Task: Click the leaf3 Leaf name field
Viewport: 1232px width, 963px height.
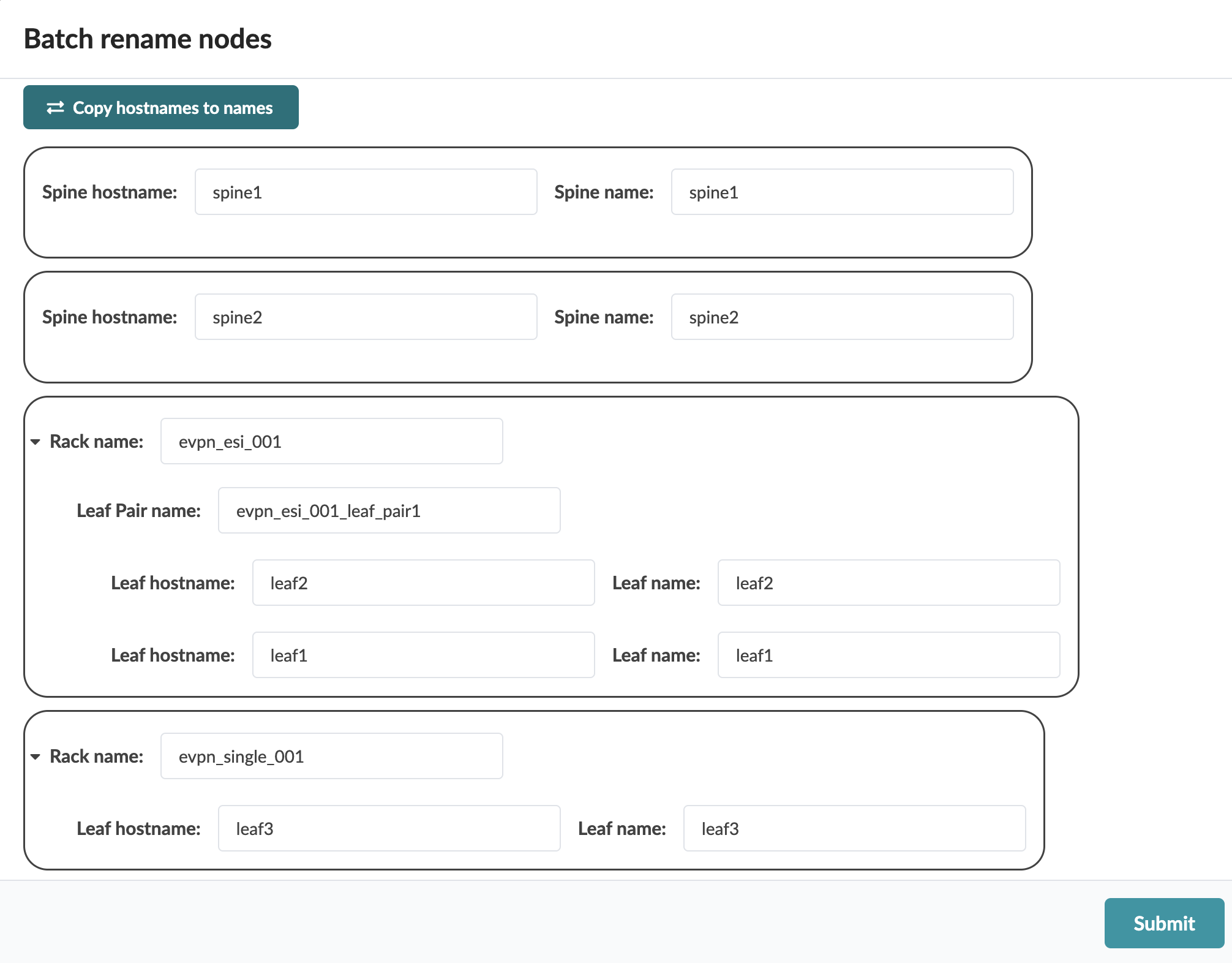Action: 854,829
